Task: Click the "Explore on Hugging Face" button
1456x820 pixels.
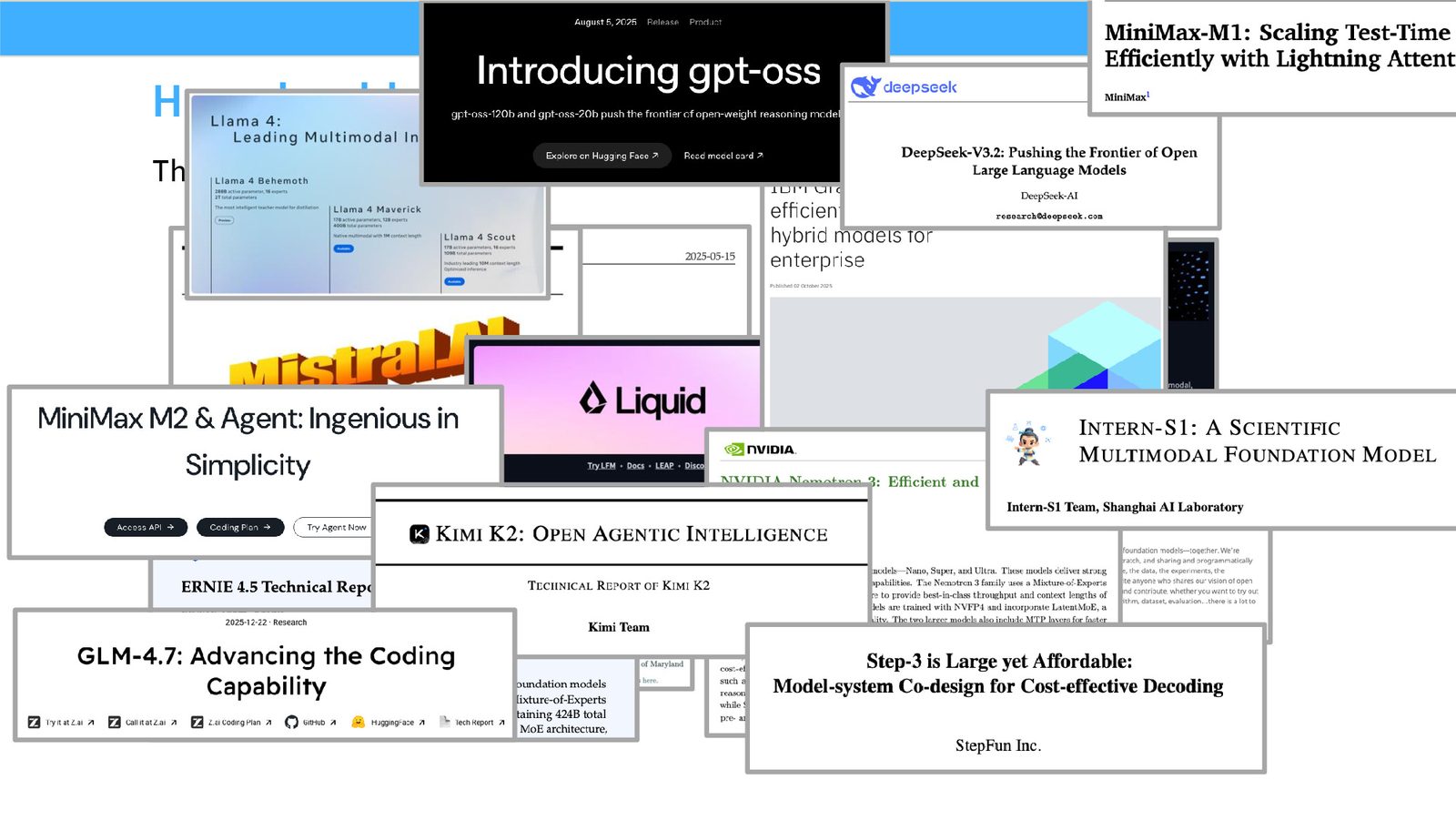Action: tap(602, 156)
